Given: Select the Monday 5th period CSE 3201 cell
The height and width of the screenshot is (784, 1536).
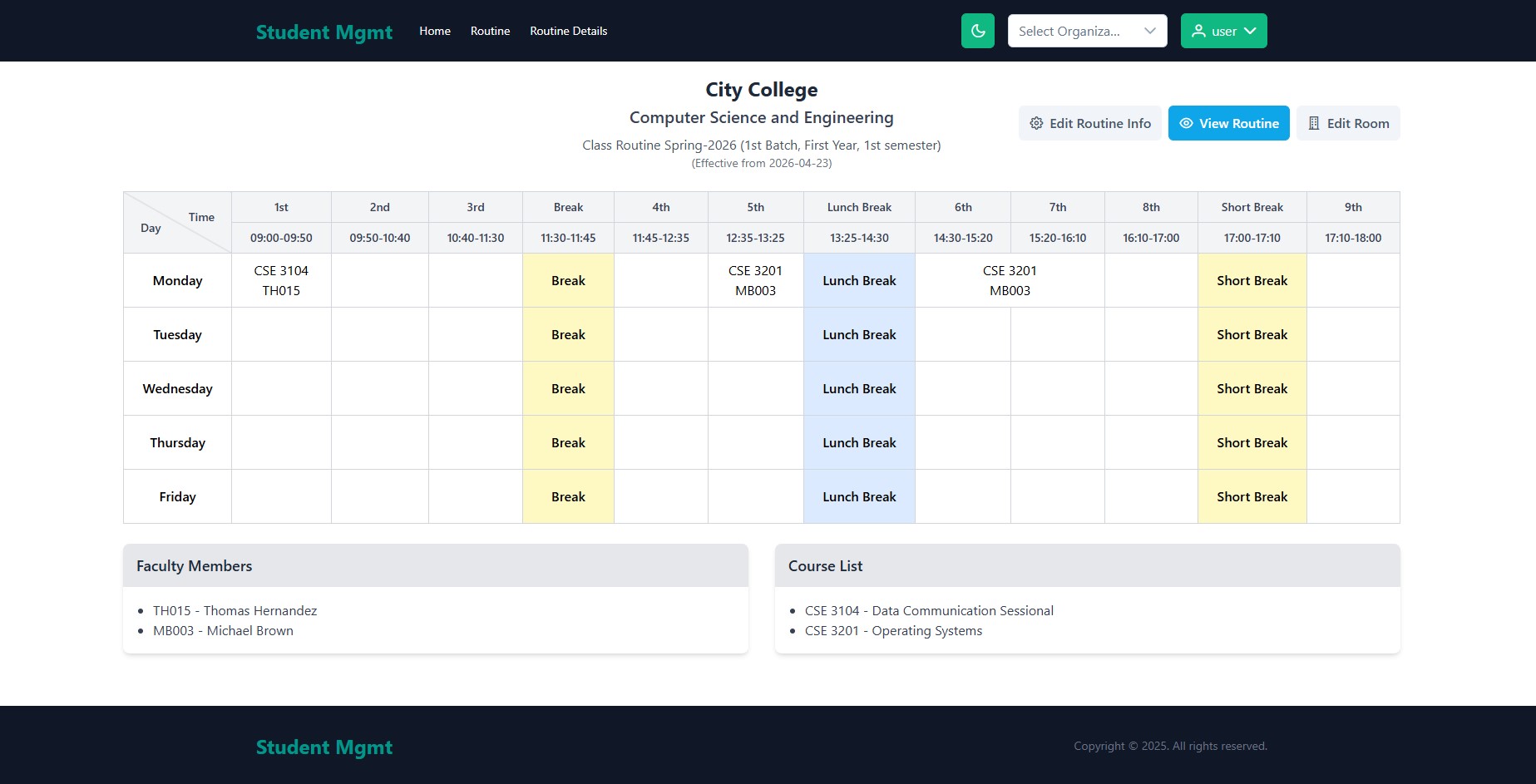Looking at the screenshot, I should click(x=755, y=280).
